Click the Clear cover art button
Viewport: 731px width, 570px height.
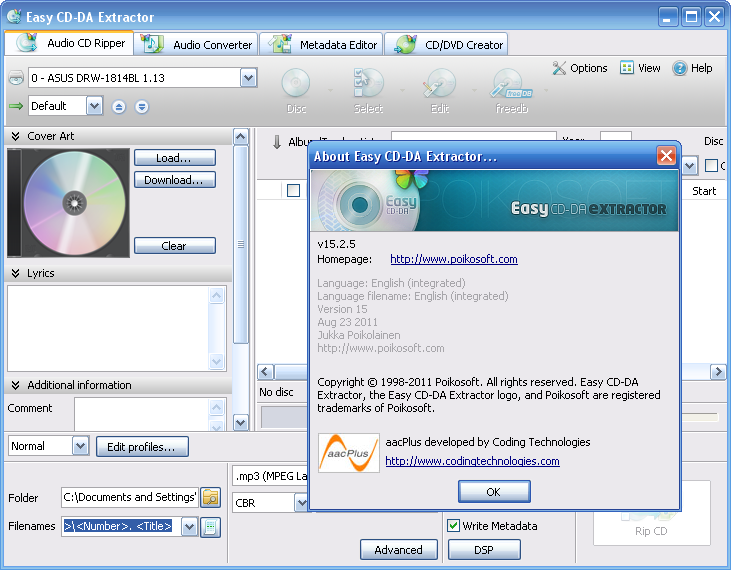[175, 246]
